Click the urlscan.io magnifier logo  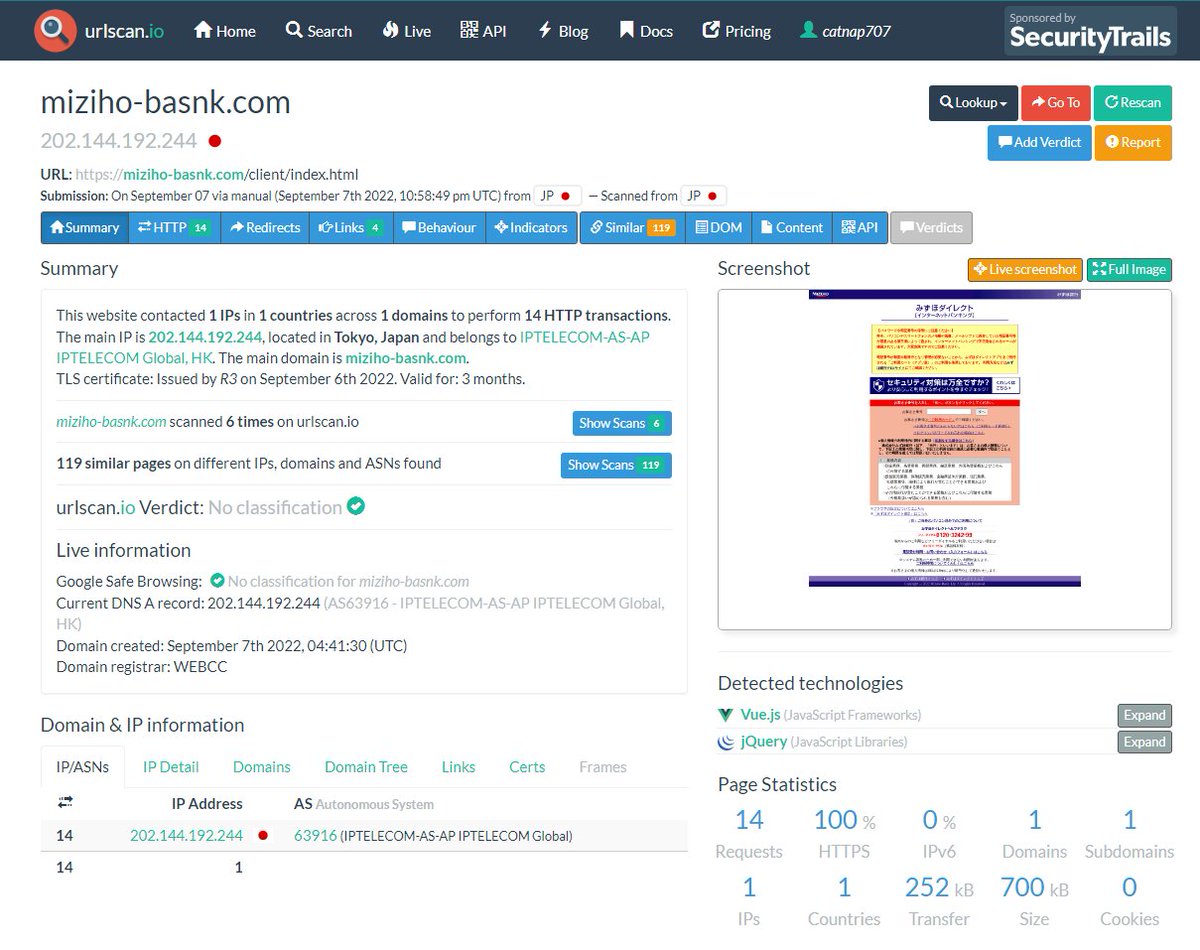(x=54, y=30)
